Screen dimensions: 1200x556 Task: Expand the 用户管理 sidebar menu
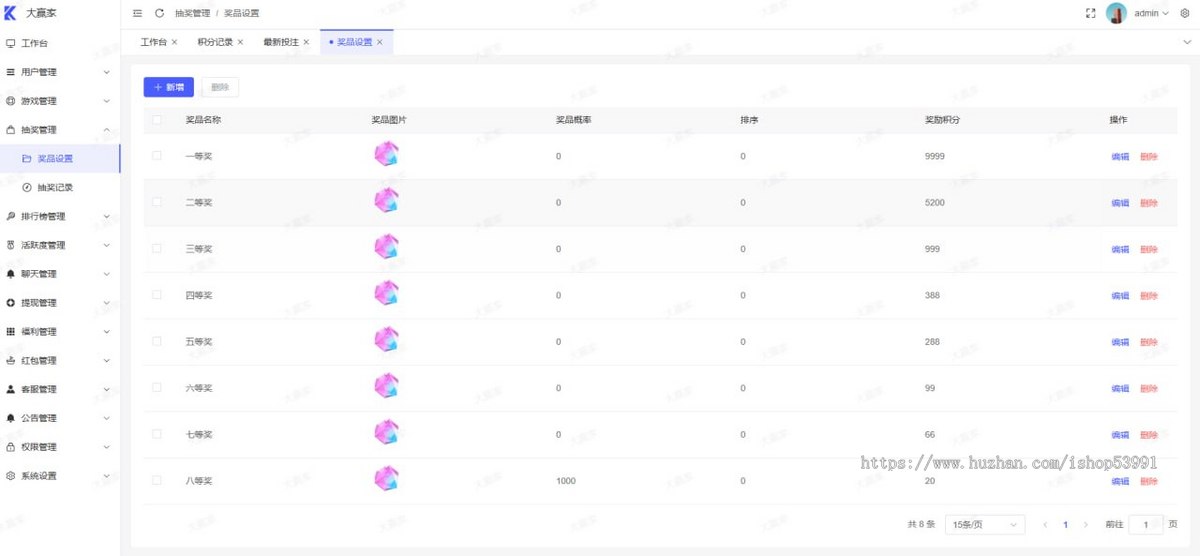tap(60, 72)
